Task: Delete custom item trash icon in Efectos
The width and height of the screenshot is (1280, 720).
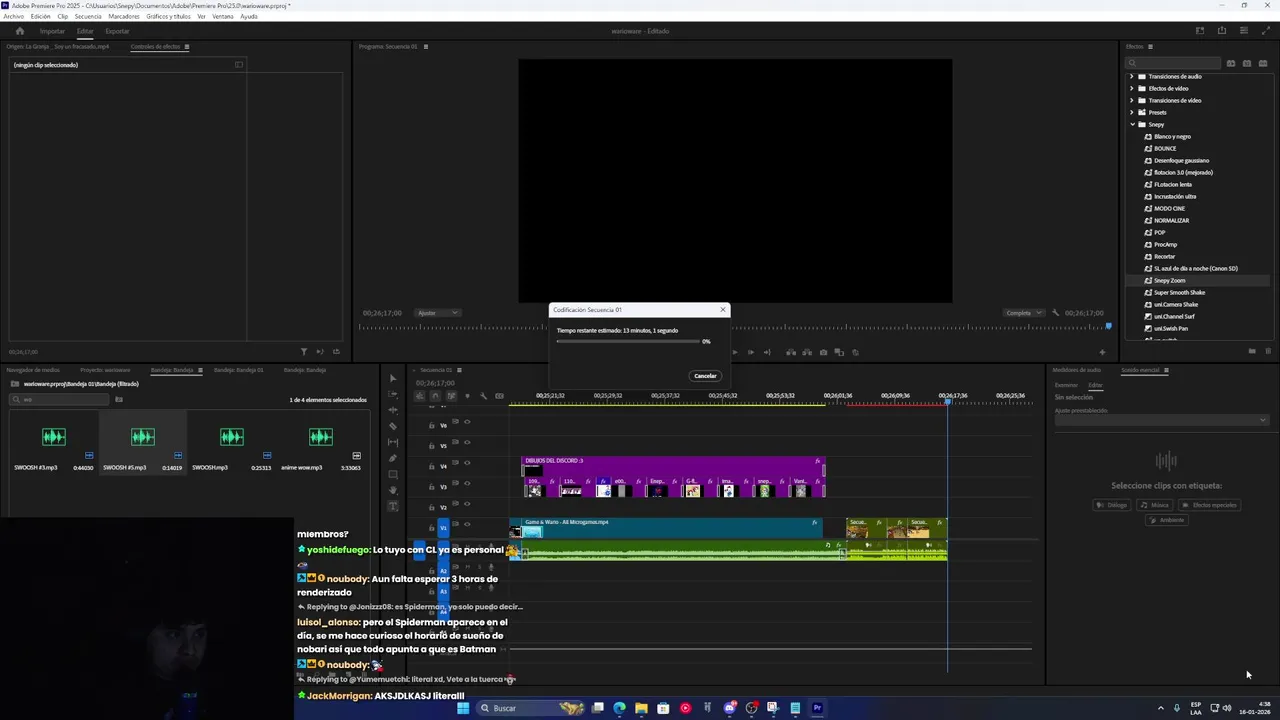Action: (x=1268, y=351)
